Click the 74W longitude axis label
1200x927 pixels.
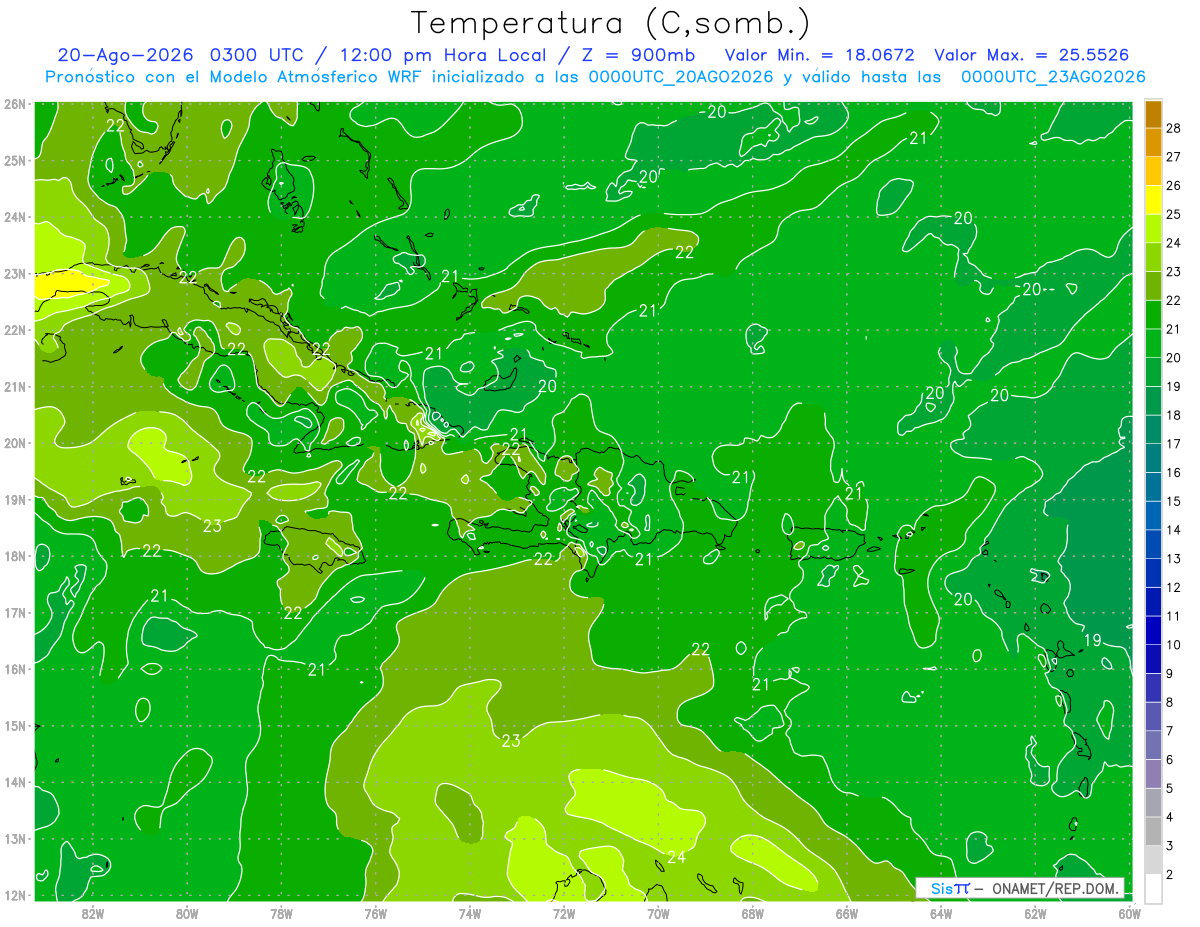(x=469, y=913)
